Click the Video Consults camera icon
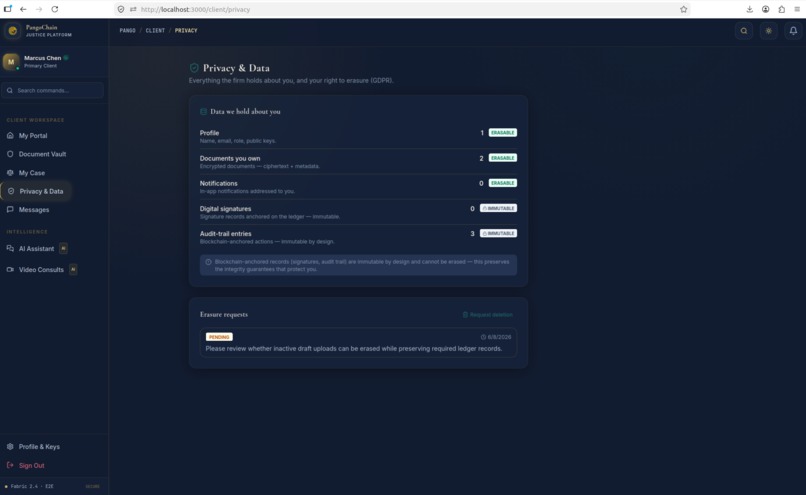Viewport: 806px width, 495px height. tap(10, 269)
